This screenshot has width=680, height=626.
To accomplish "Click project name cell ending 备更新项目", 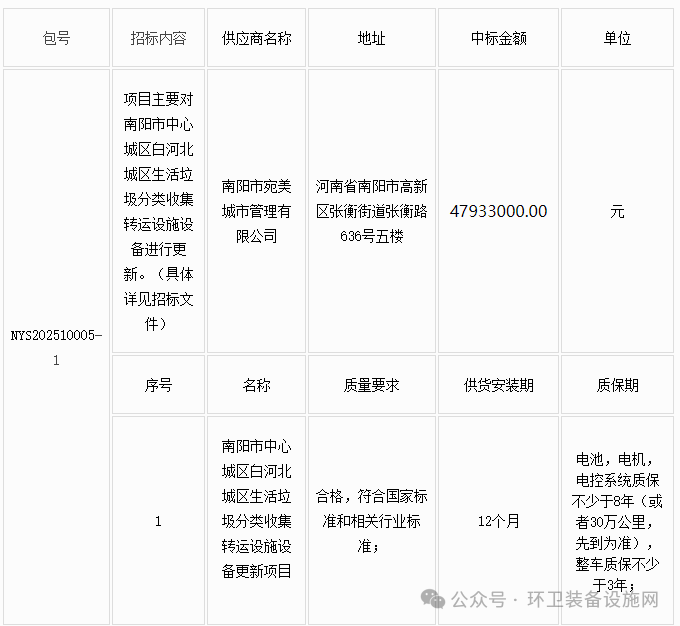I will [256, 521].
